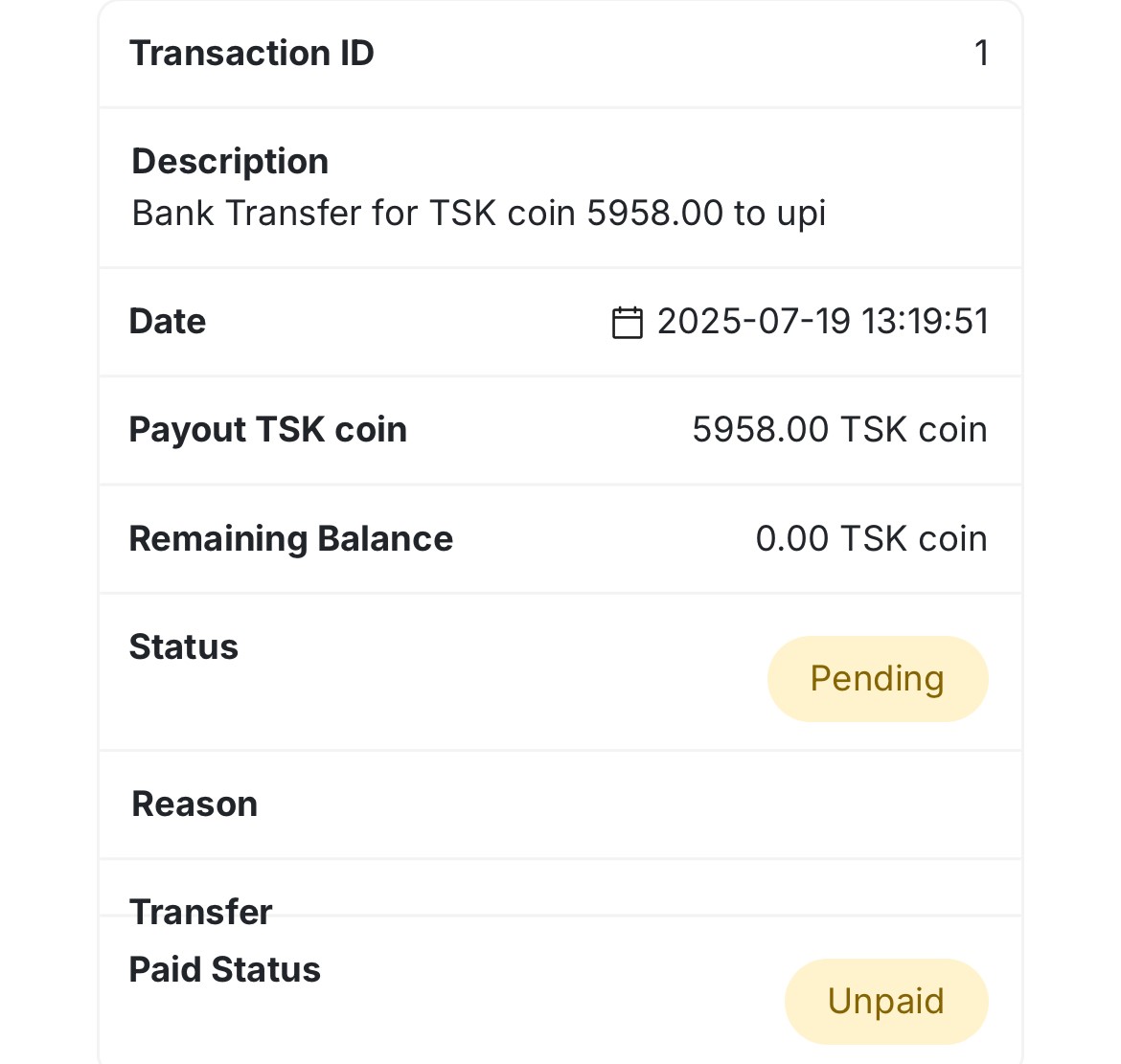Click the 0.00 TSK coin balance value
1121x1064 pixels.
(x=871, y=539)
